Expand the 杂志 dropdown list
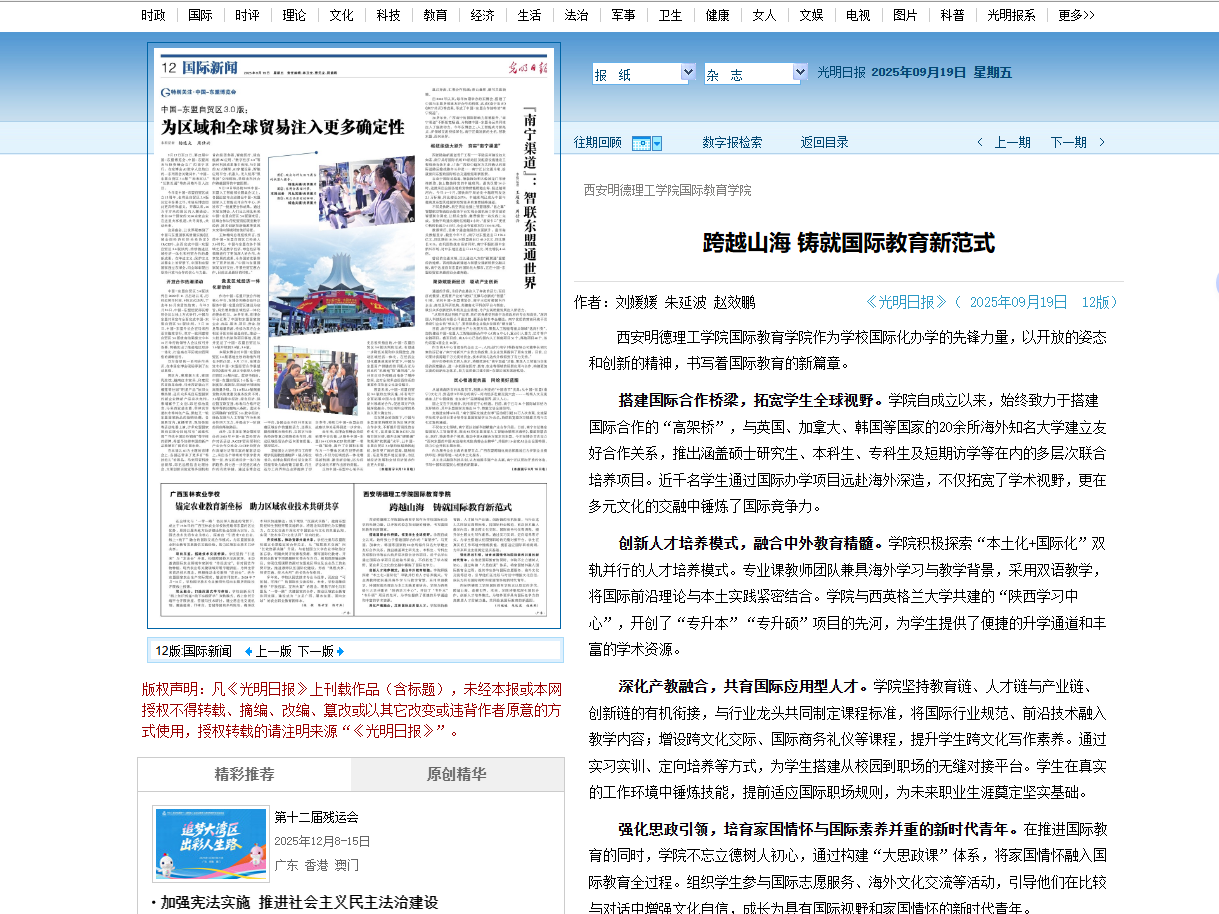Image resolution: width=1219 pixels, height=914 pixels. (799, 73)
